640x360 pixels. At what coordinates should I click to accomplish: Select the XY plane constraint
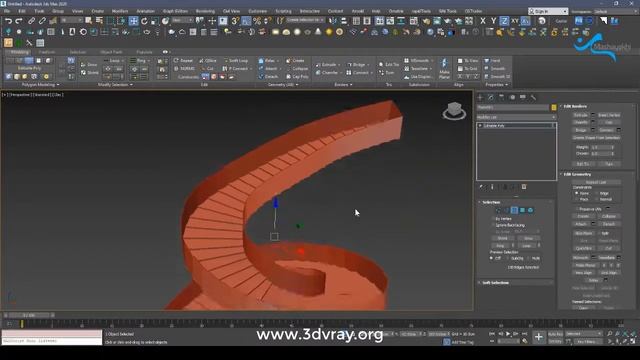[x=515, y=20]
